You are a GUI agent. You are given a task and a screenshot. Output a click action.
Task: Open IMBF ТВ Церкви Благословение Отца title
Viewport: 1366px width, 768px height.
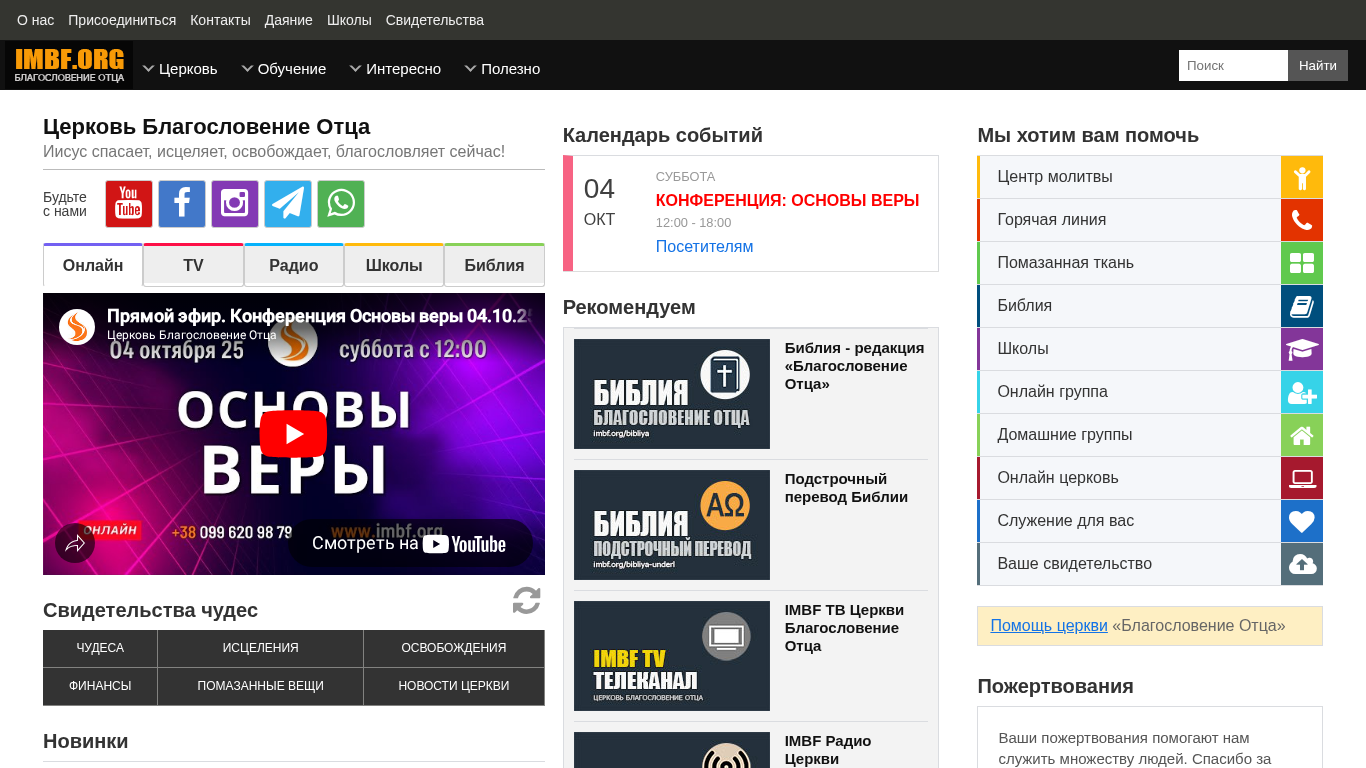click(x=844, y=628)
